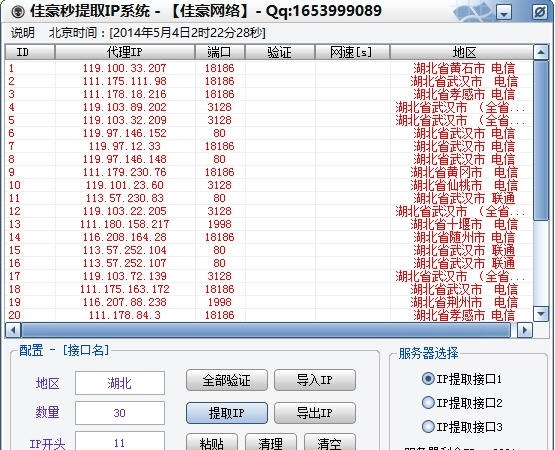This screenshot has height=450, width=555.
Task: Click the vertical scrollbar thumb
Action: tap(540, 141)
